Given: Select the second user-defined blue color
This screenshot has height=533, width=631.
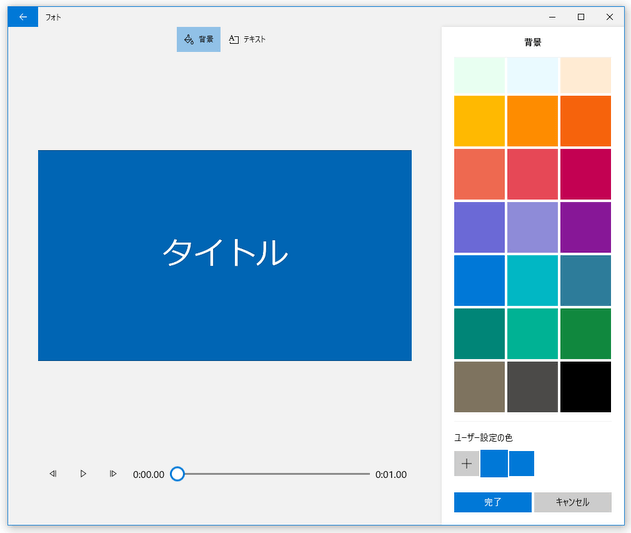Looking at the screenshot, I should [521, 464].
